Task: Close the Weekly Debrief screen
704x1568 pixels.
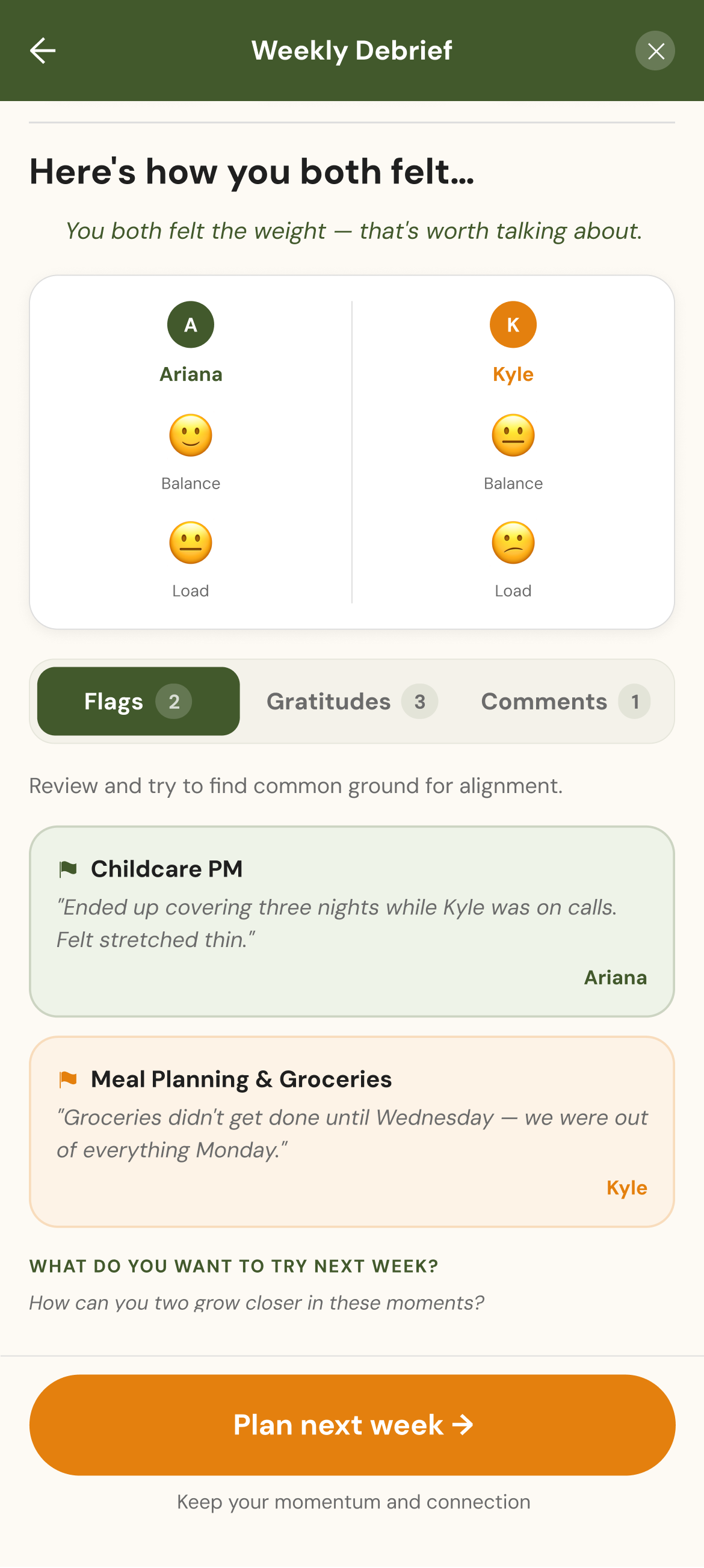Action: point(655,51)
